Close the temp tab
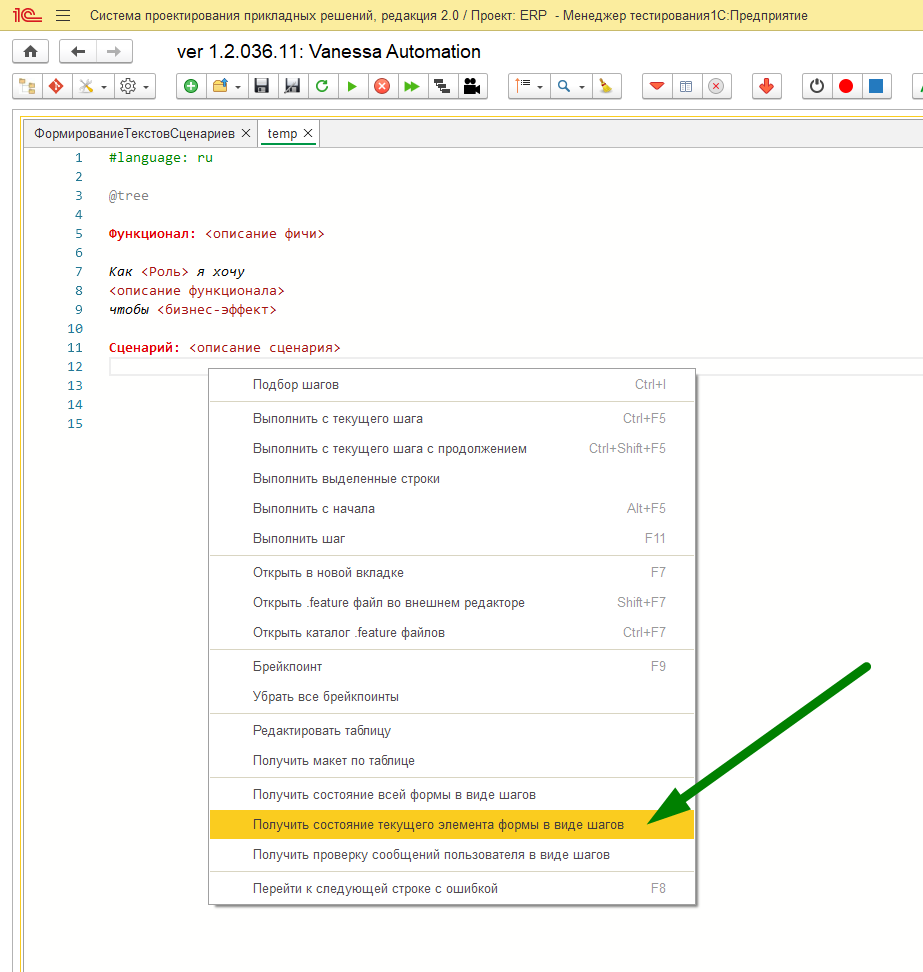The width and height of the screenshot is (923, 972). point(308,133)
